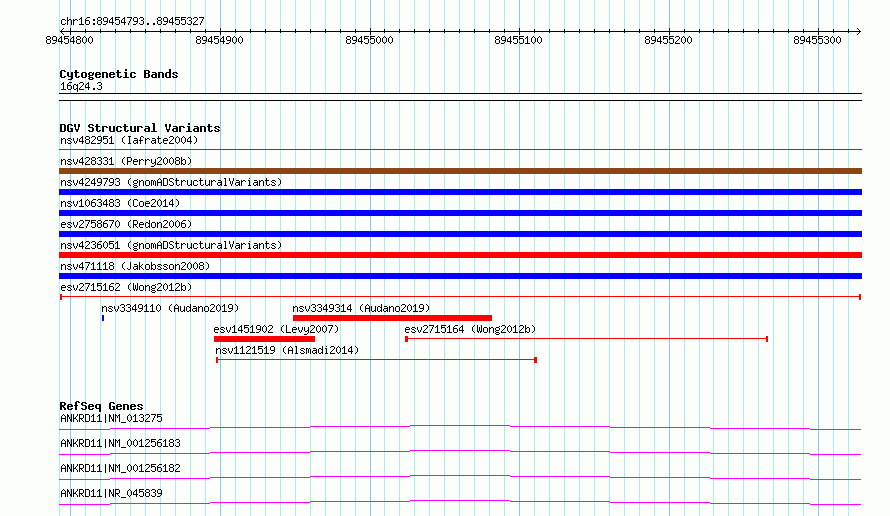Image resolution: width=890 pixels, height=516 pixels.
Task: Select the blue bar under nsv1063483 (Coe2014)
Action: pyautogui.click(x=460, y=213)
